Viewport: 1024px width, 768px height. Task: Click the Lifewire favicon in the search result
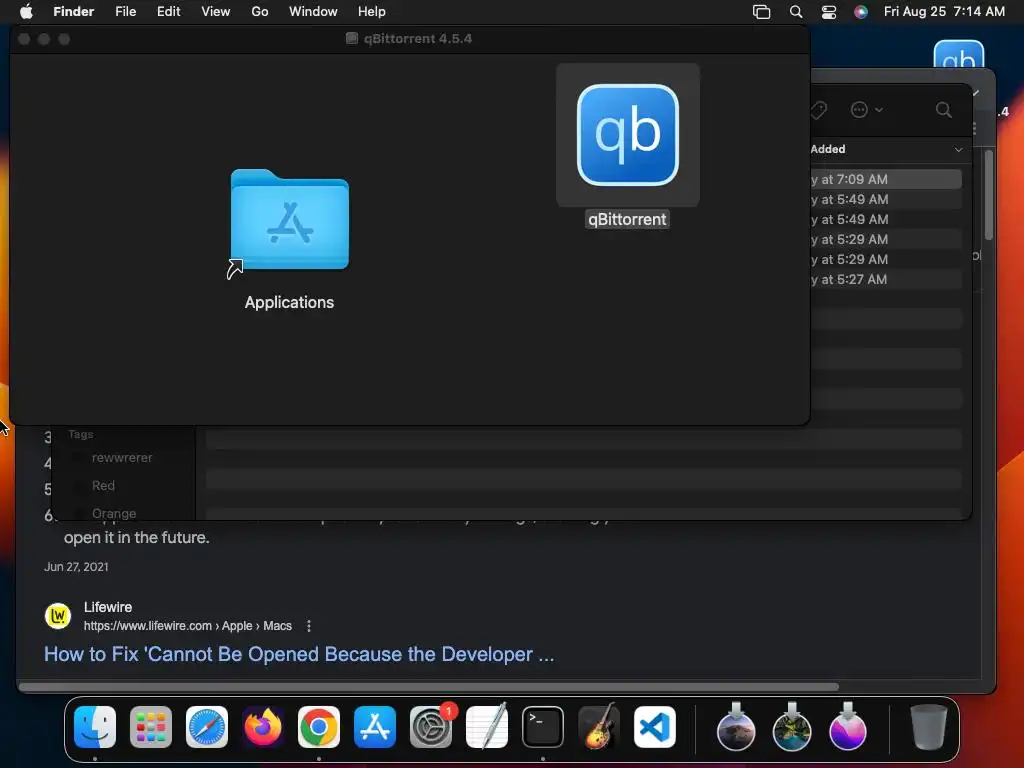[x=57, y=615]
